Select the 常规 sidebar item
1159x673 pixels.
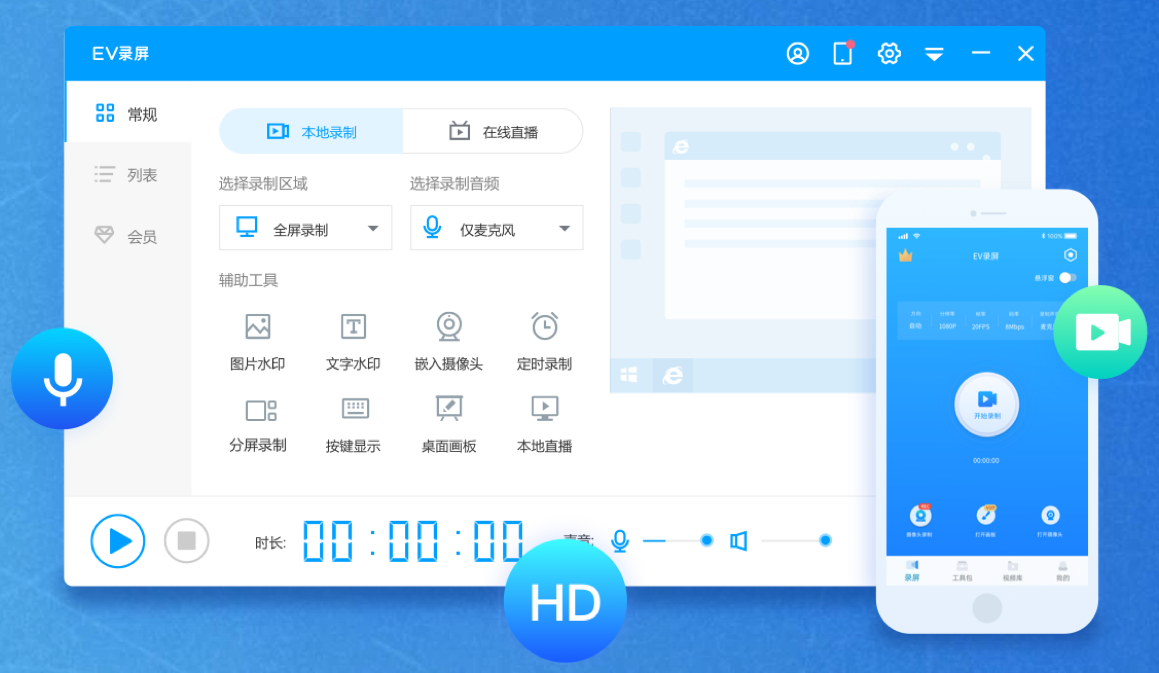128,113
